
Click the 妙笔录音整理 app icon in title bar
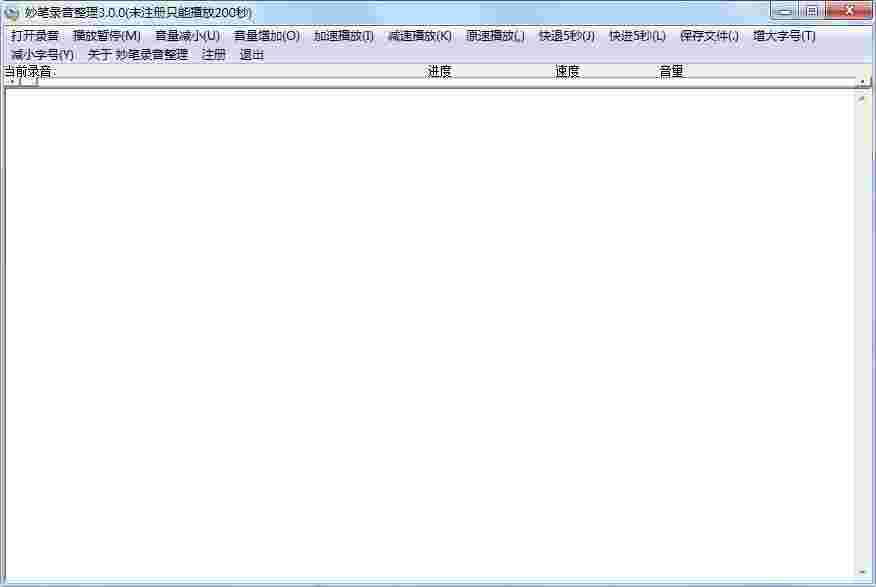[x=13, y=13]
